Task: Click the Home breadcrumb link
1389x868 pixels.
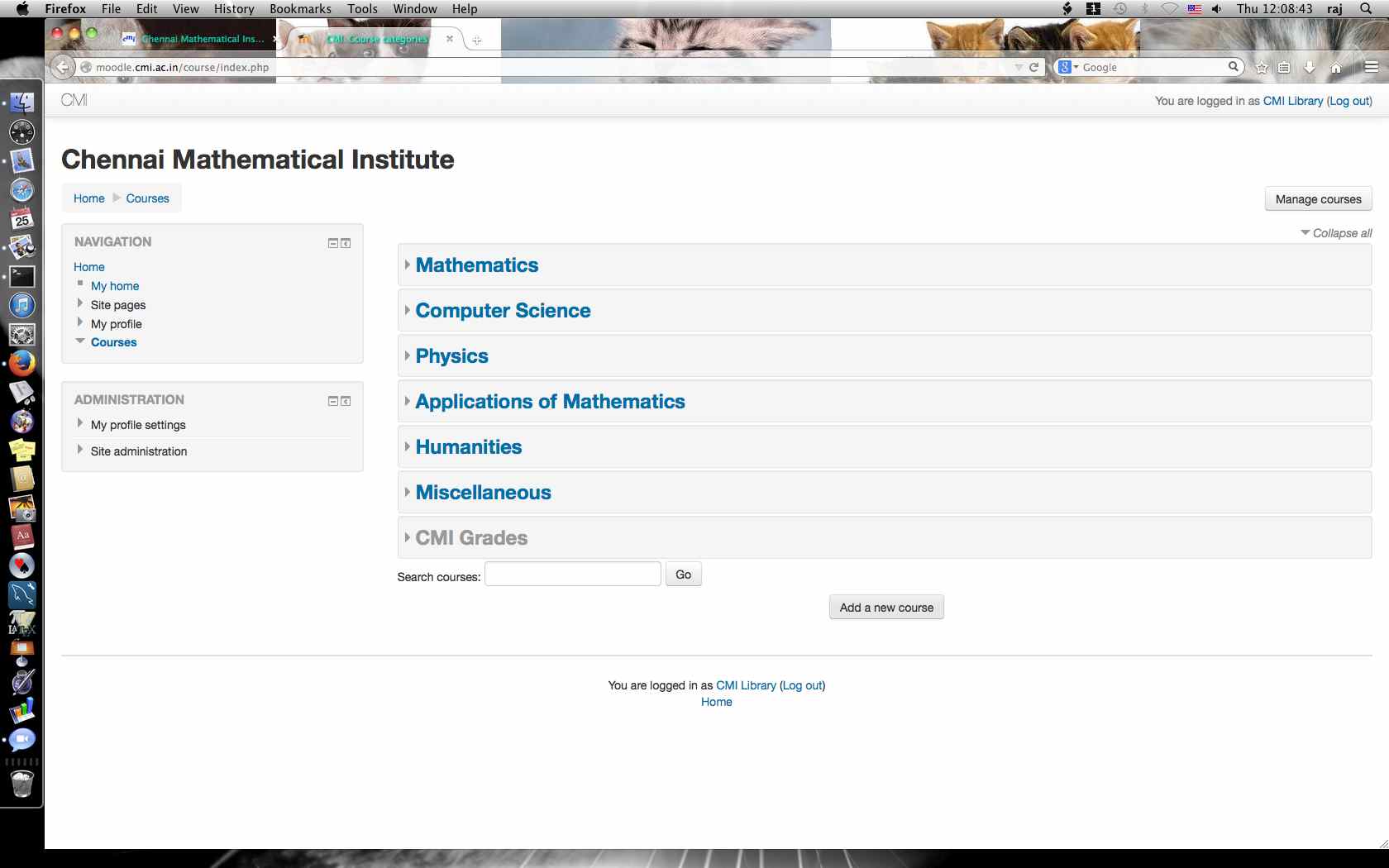Action: click(89, 198)
